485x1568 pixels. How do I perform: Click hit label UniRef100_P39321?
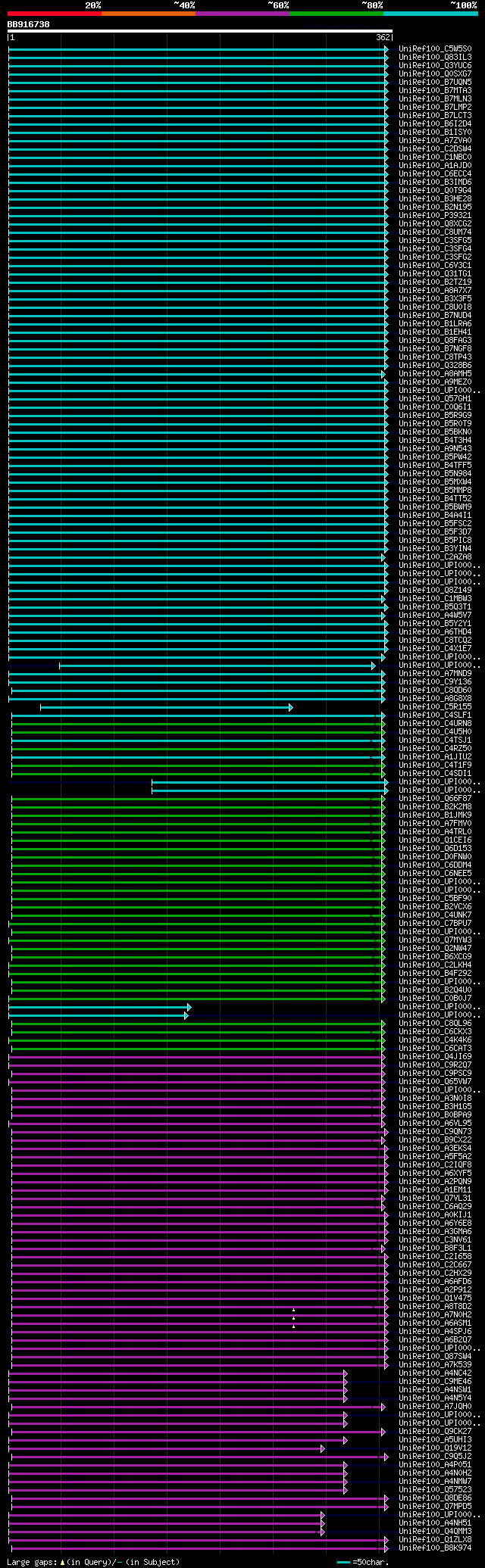(x=435, y=216)
